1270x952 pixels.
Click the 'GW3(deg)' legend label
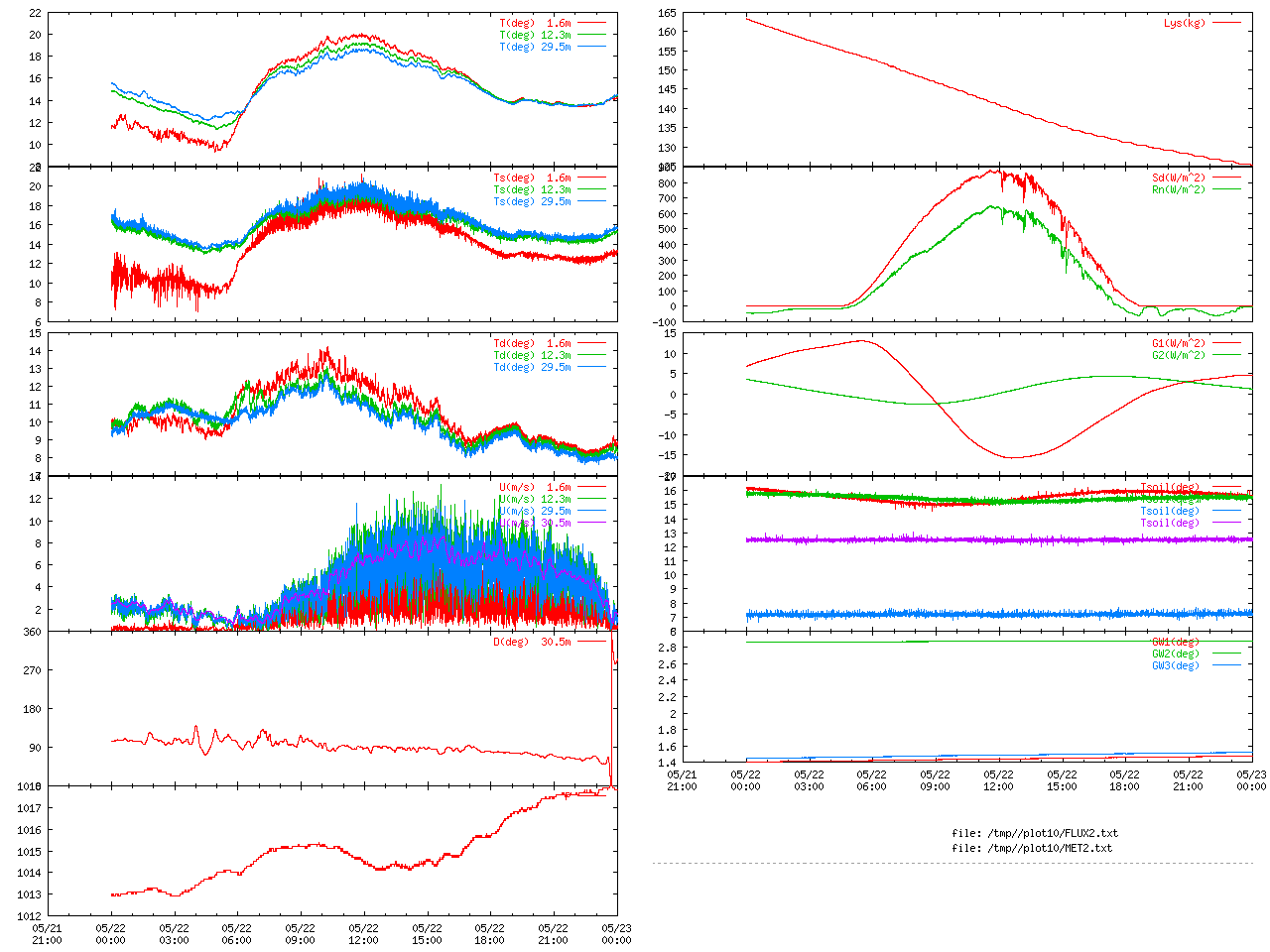tap(1176, 666)
